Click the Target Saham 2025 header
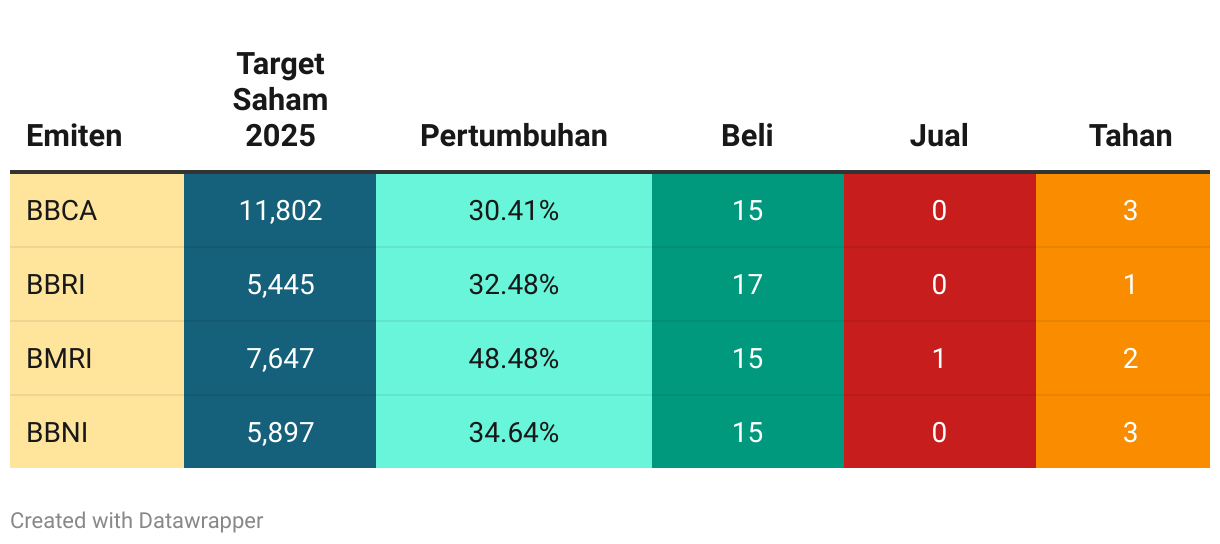 (x=280, y=99)
